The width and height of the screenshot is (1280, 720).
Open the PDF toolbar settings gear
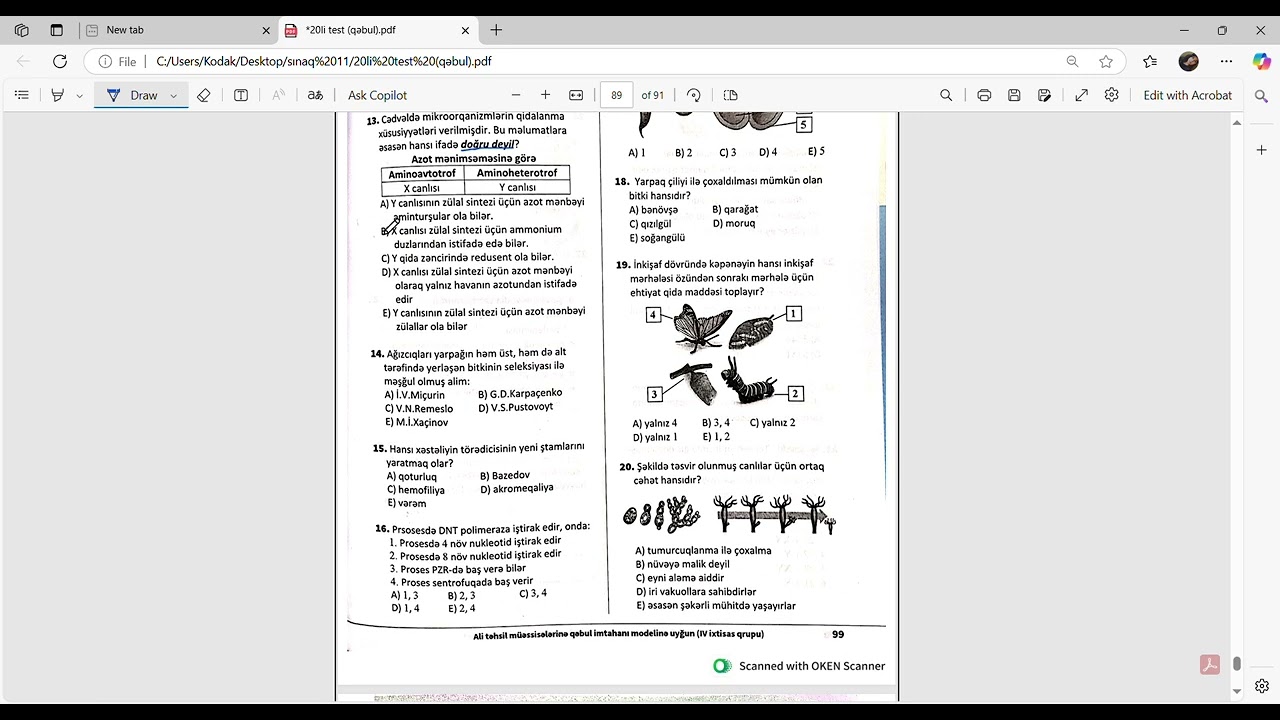[x=1111, y=95]
